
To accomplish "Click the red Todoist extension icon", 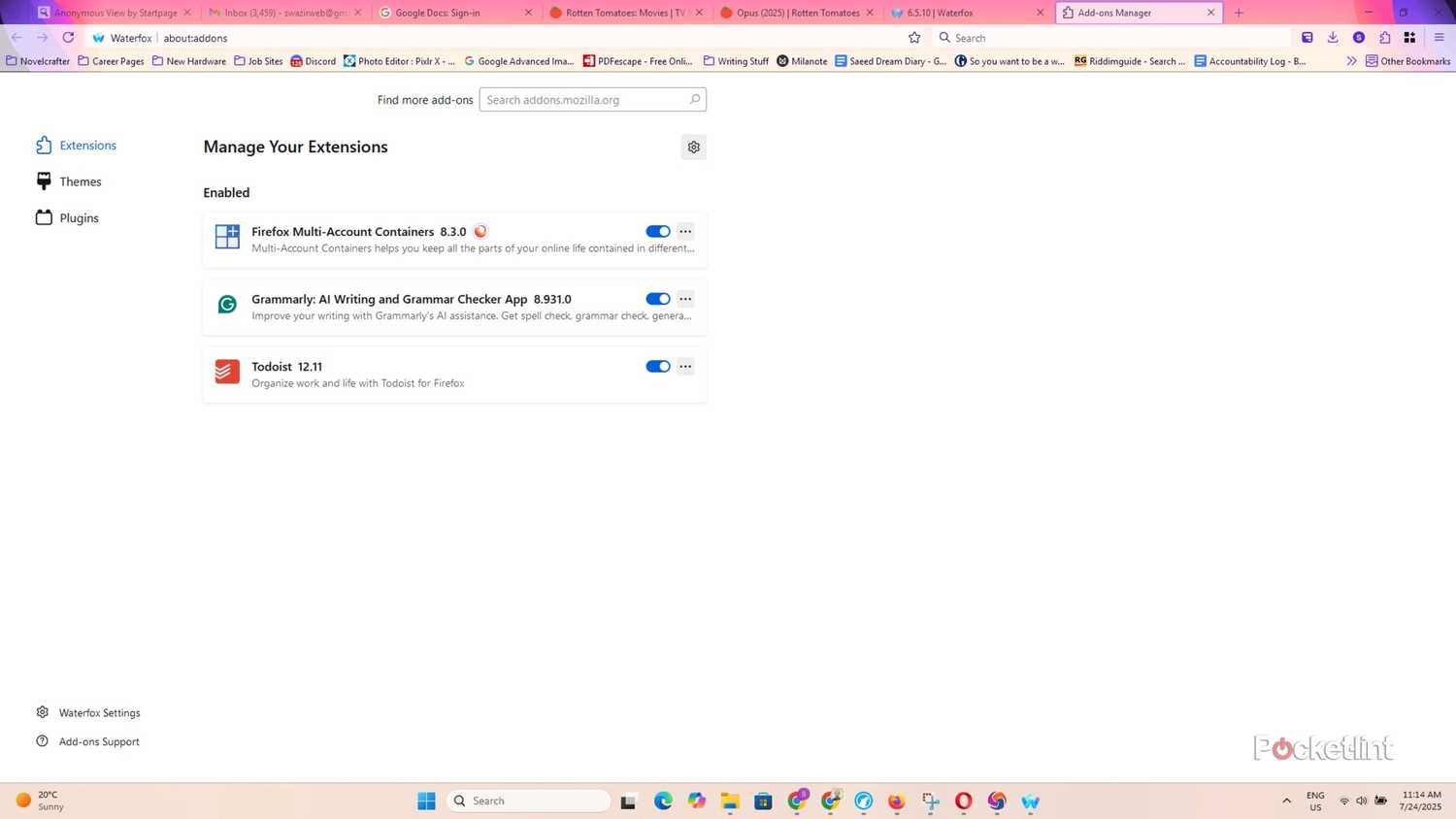I will click(x=227, y=372).
